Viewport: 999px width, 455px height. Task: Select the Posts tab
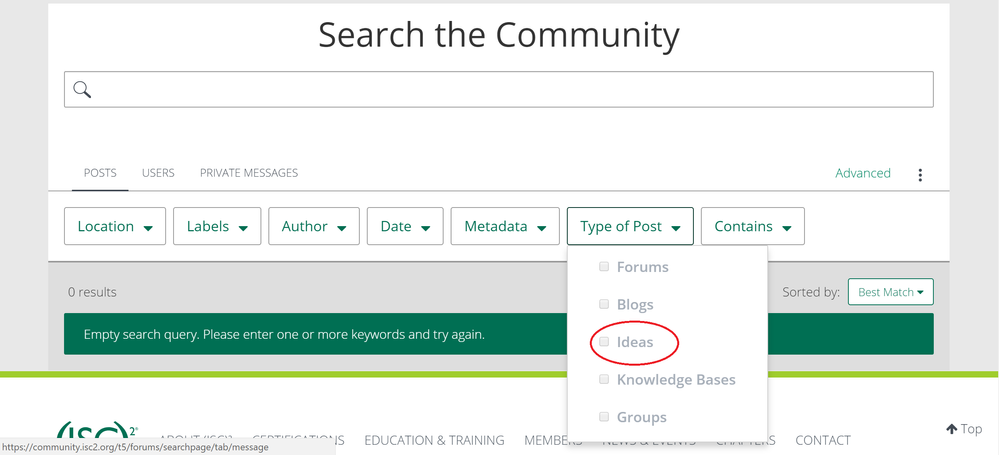tap(100, 173)
